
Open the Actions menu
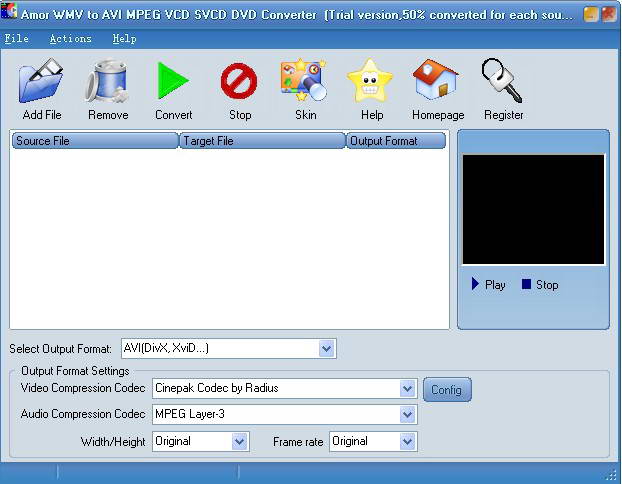point(70,38)
